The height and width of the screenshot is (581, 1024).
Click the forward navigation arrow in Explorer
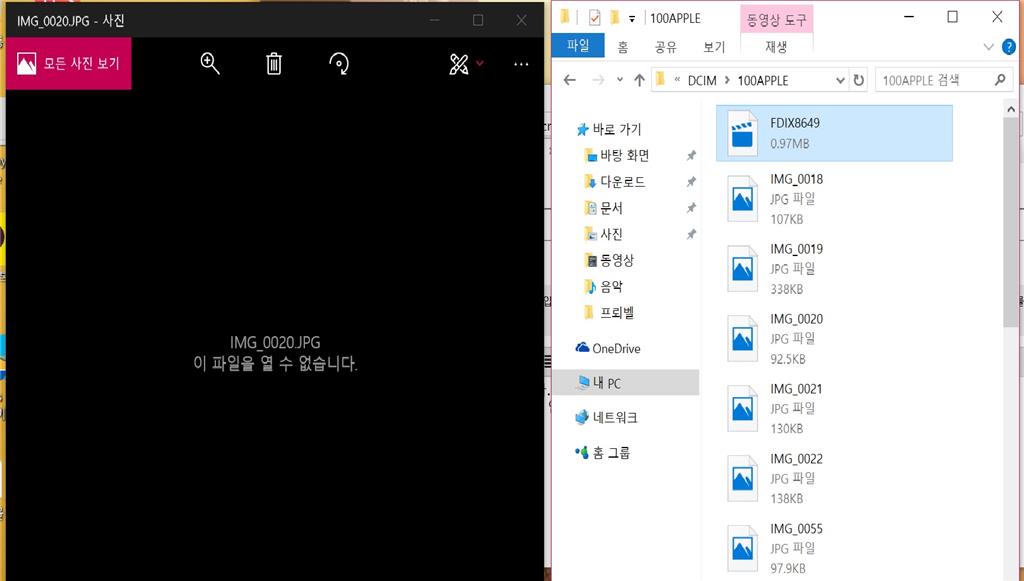[598, 80]
